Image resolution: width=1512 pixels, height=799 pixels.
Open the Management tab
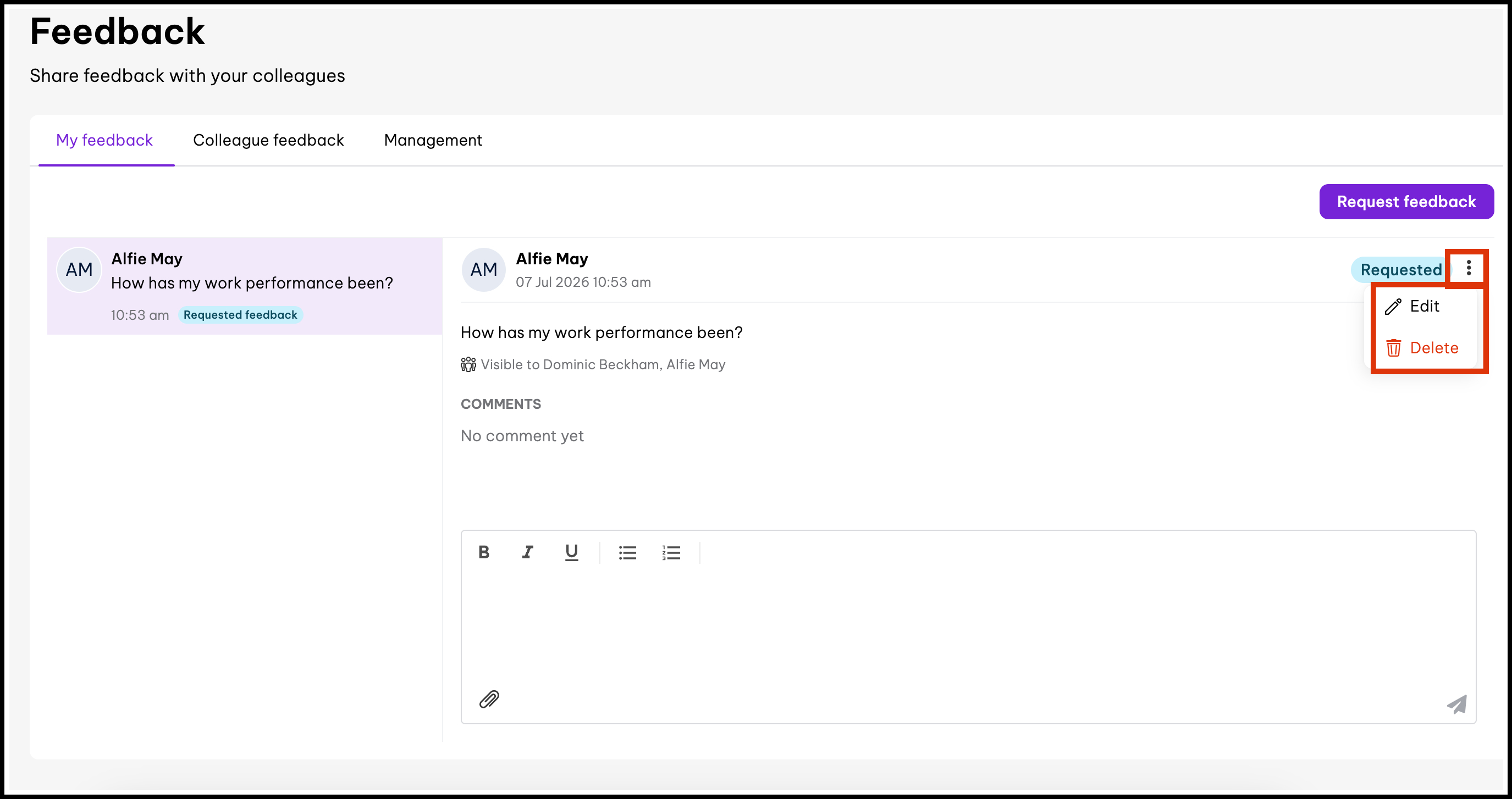tap(433, 140)
